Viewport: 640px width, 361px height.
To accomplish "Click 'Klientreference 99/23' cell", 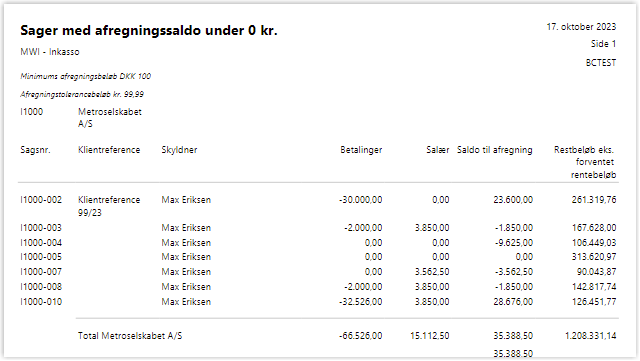I will click(109, 206).
